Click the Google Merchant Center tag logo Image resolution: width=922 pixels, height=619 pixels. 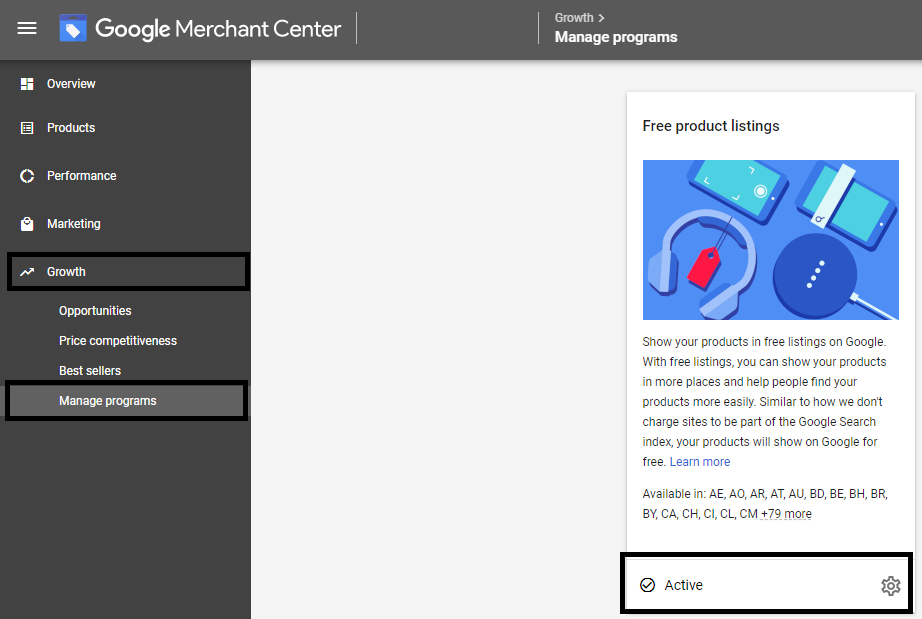pos(73,28)
